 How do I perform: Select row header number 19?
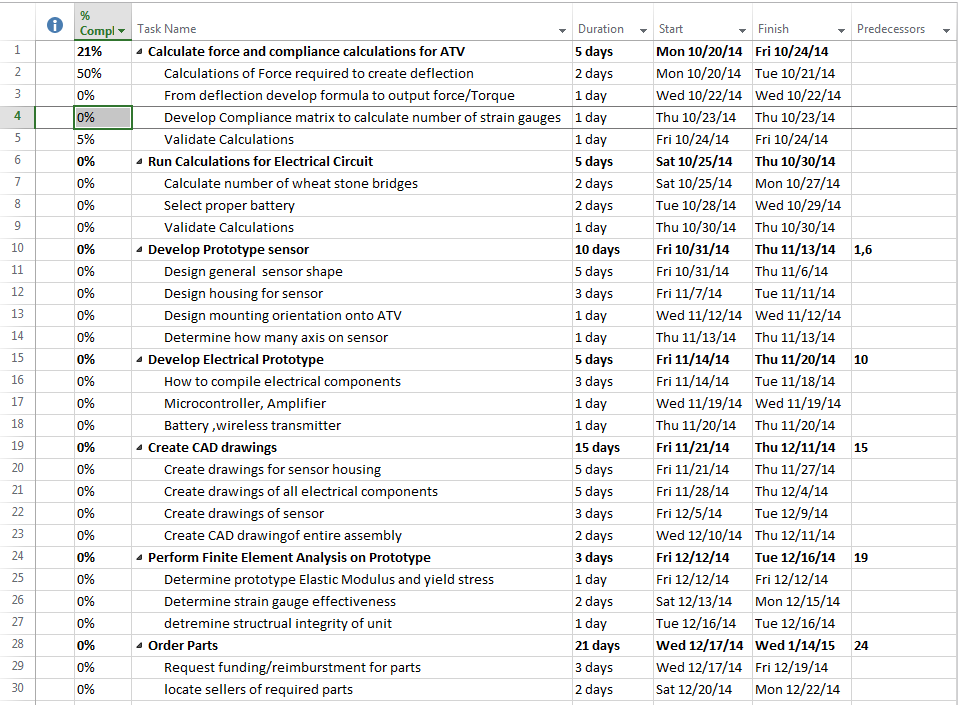(18, 447)
